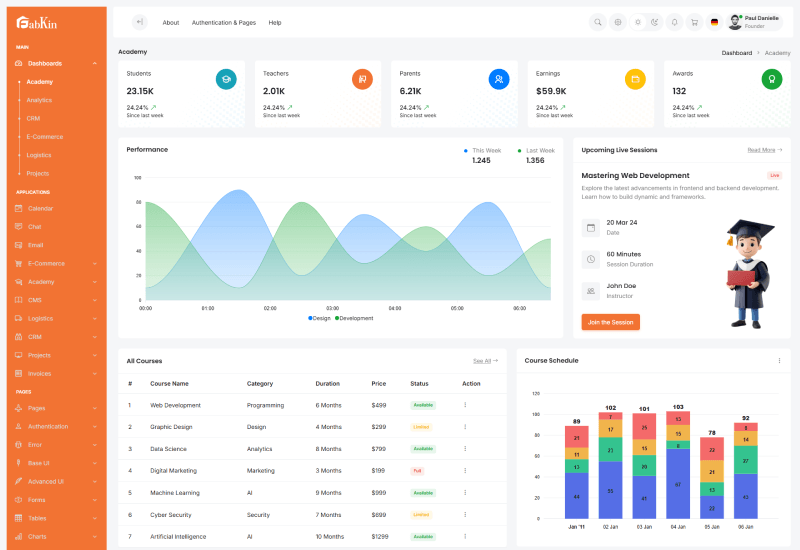Click the German flag language icon
Image resolution: width=800 pixels, height=550 pixels.
click(x=714, y=22)
